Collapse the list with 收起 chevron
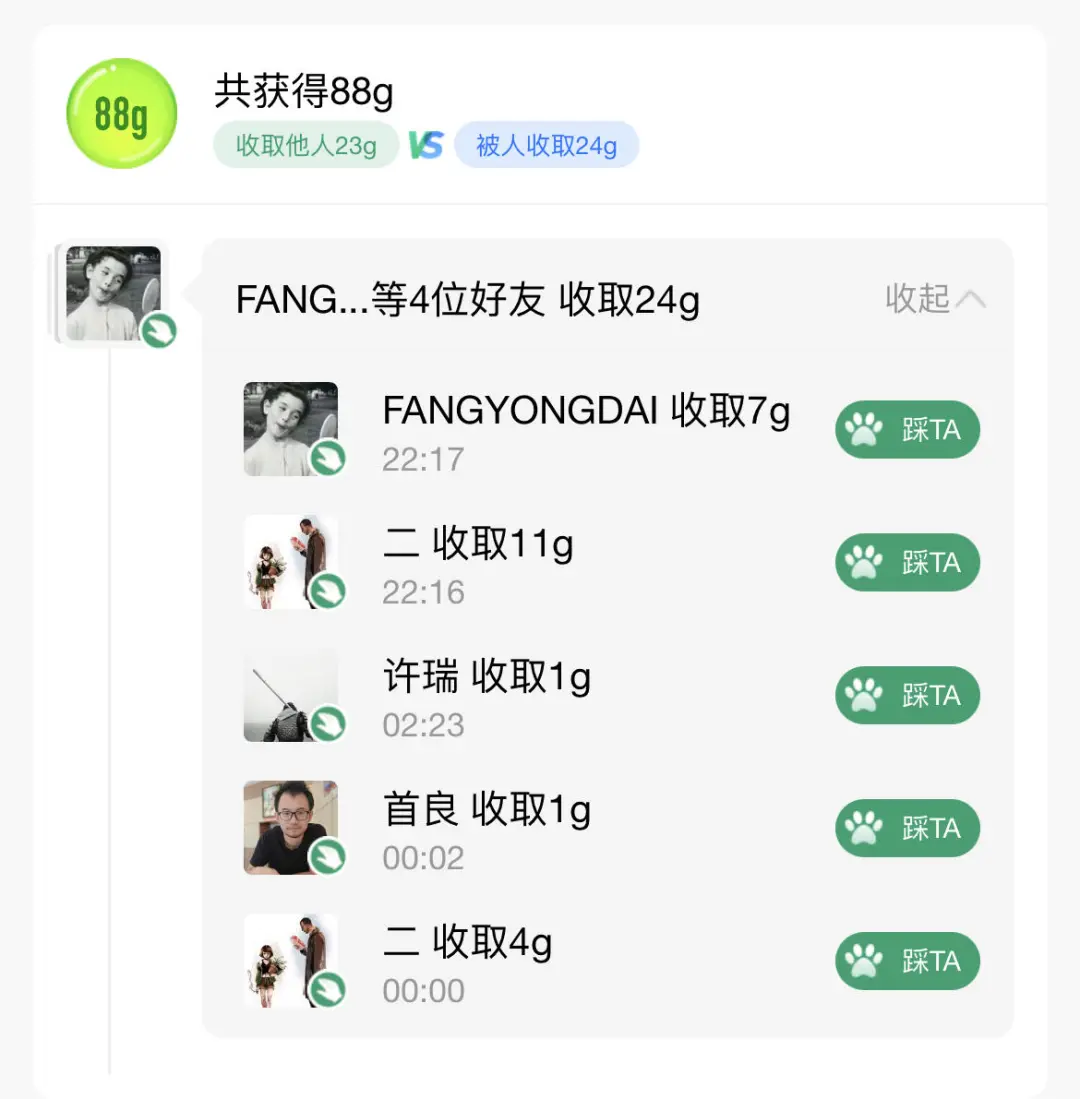Viewport: 1080px width, 1099px height. coord(935,298)
